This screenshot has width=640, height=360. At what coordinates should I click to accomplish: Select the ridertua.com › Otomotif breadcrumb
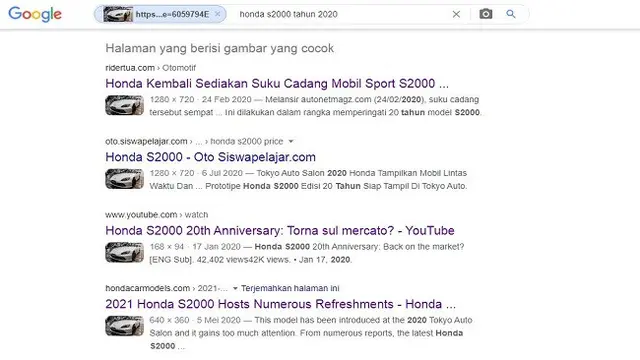150,68
